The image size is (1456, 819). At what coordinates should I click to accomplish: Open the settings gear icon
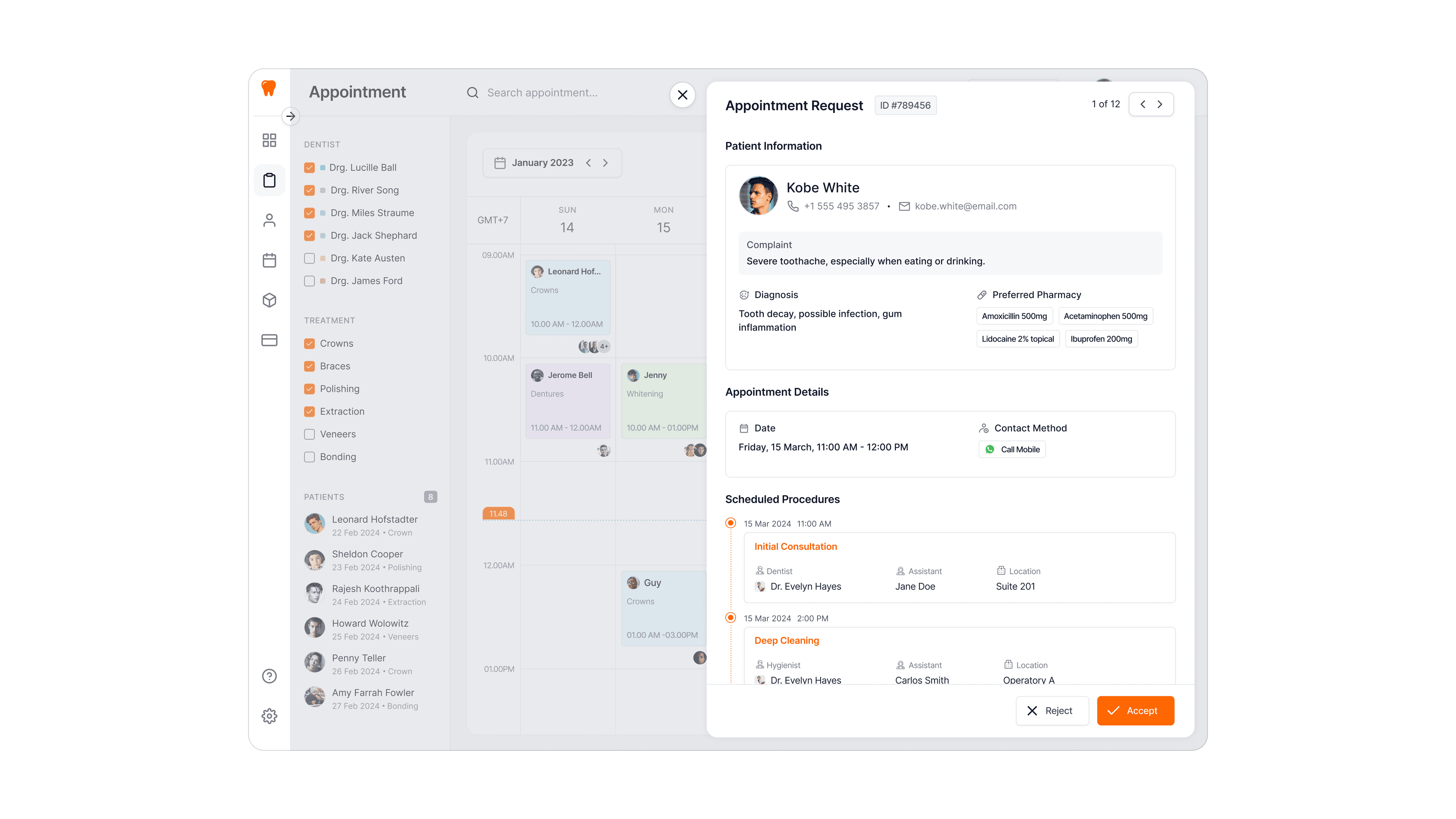[x=269, y=716]
